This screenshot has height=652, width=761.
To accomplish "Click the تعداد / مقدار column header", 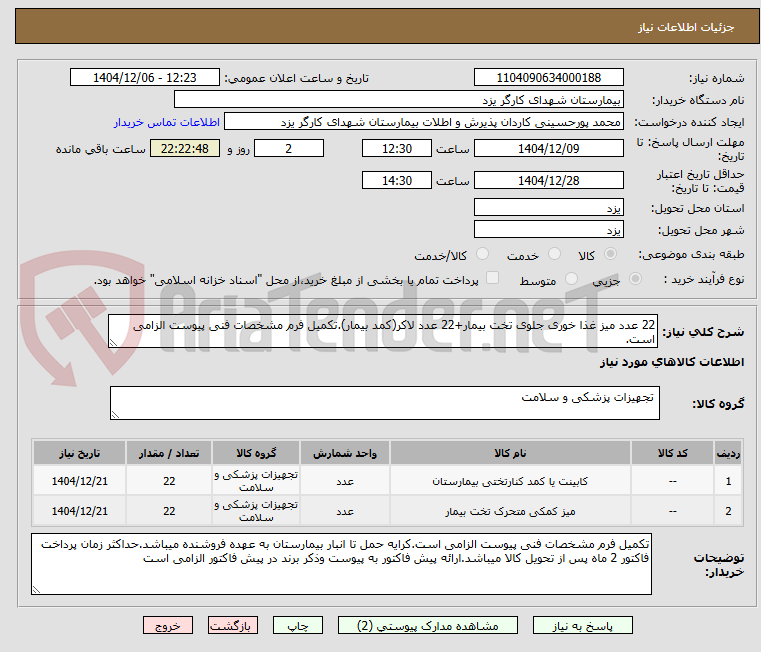I will click(x=169, y=453).
